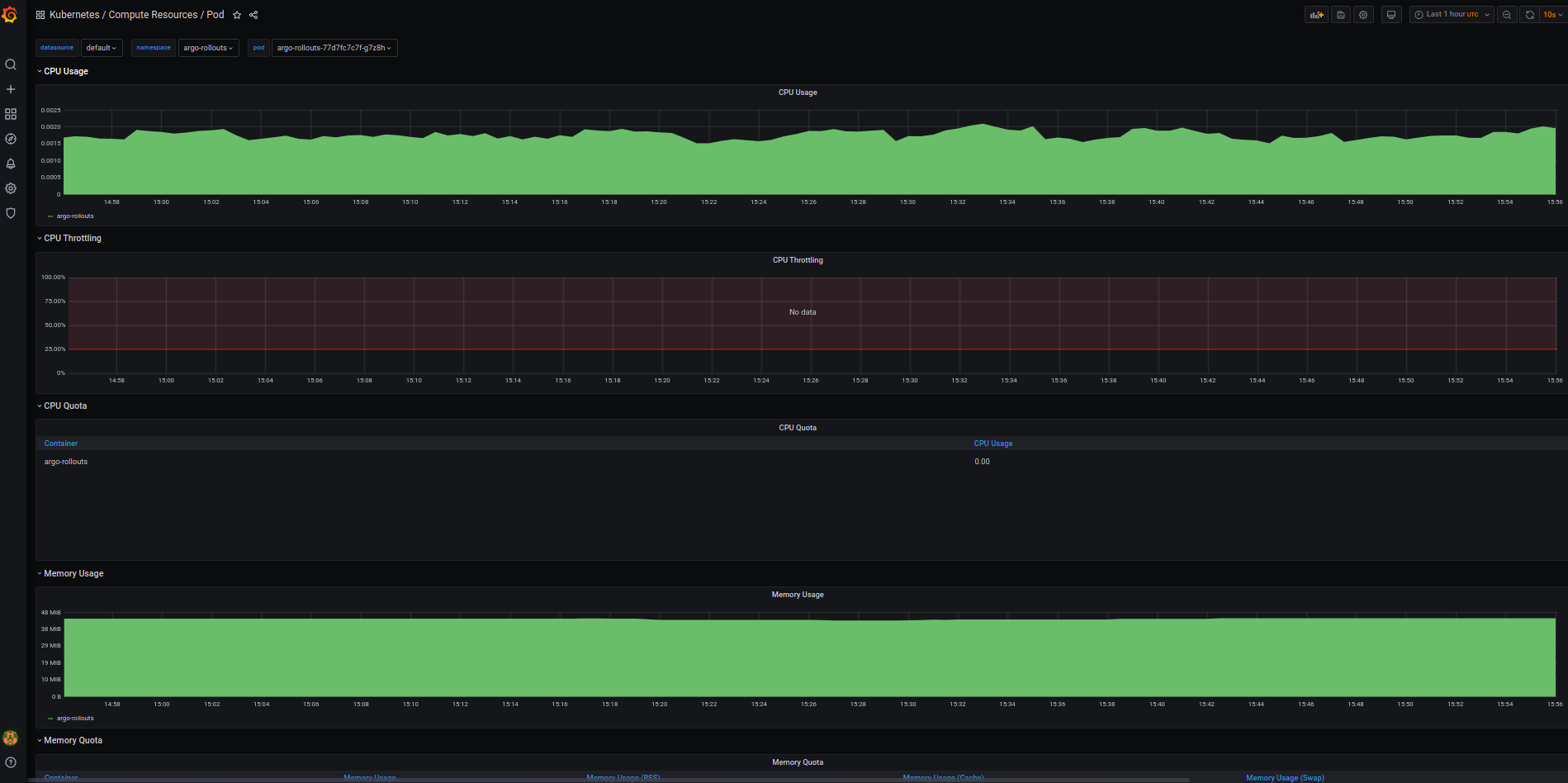
Task: Open the namespace argo-rollouts dropdown
Action: click(208, 48)
